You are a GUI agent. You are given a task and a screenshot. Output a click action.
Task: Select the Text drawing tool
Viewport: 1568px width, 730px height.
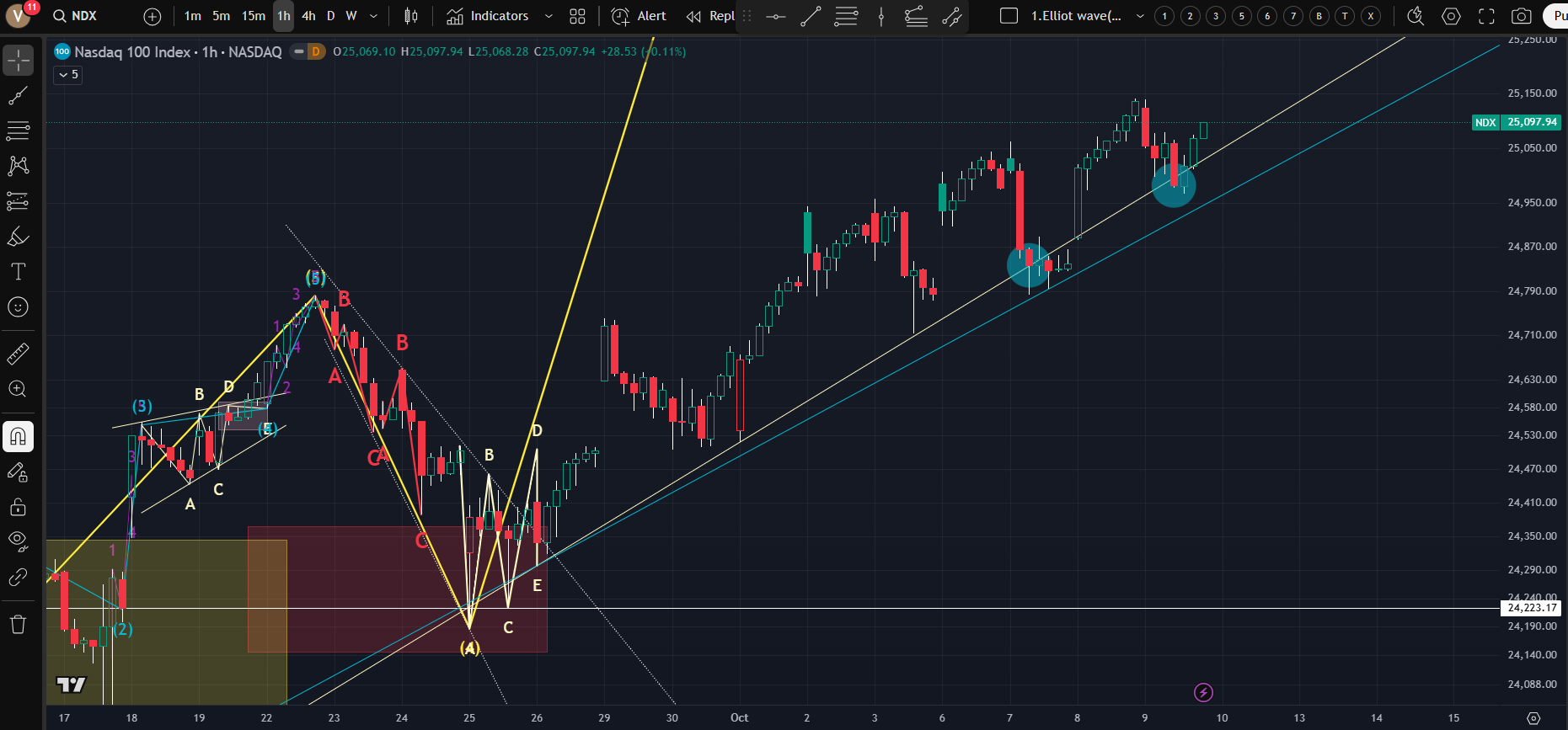(x=19, y=271)
